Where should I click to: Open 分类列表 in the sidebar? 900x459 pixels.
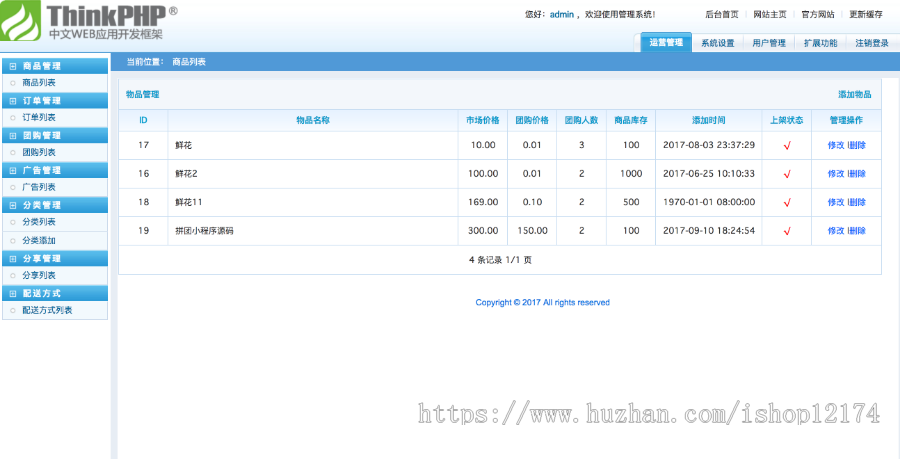(39, 221)
